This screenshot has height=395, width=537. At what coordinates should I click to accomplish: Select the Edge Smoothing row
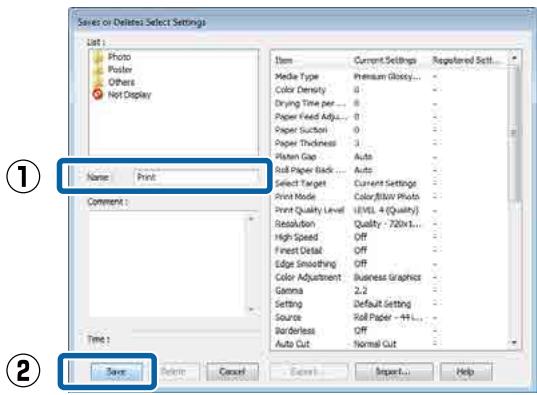point(390,264)
